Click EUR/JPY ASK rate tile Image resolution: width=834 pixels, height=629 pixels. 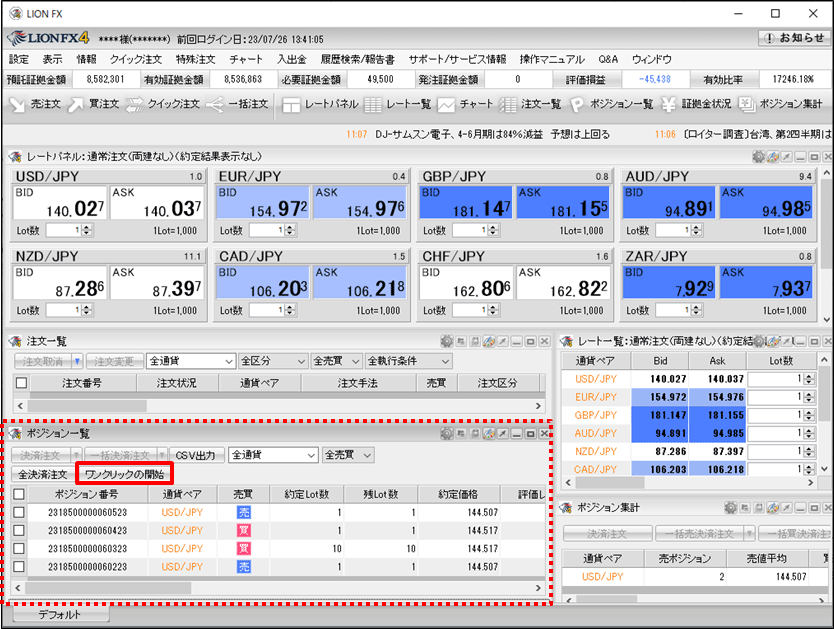pos(360,203)
